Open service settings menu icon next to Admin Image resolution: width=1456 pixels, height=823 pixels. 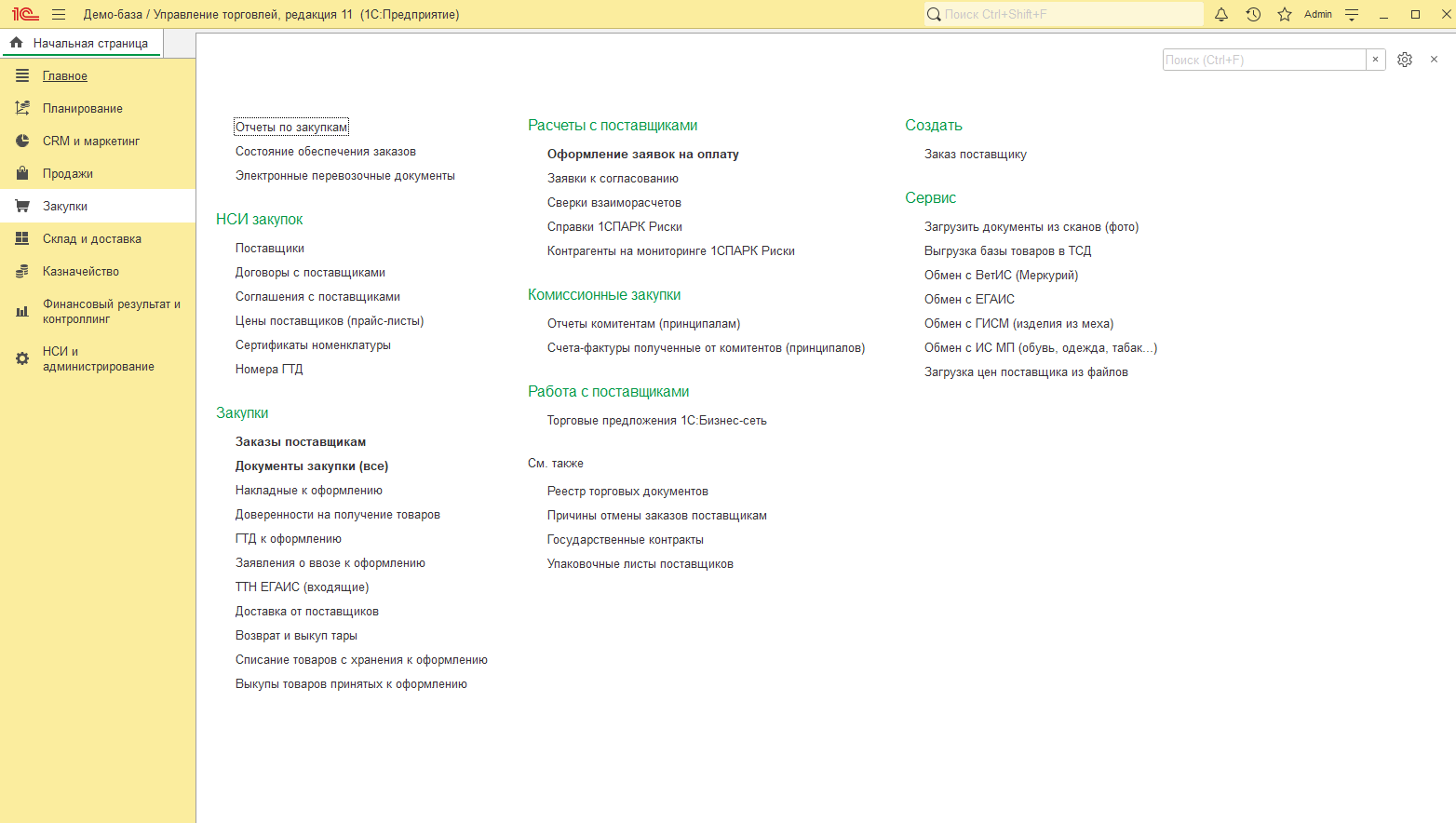1353,14
